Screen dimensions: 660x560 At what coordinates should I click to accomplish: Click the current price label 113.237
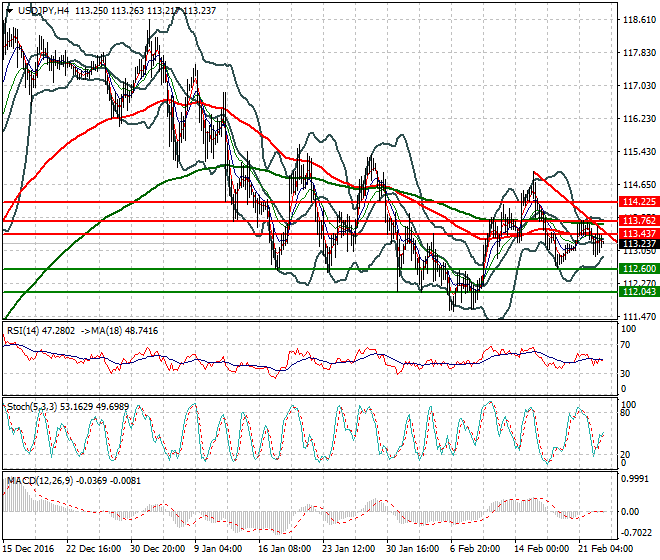click(x=639, y=244)
